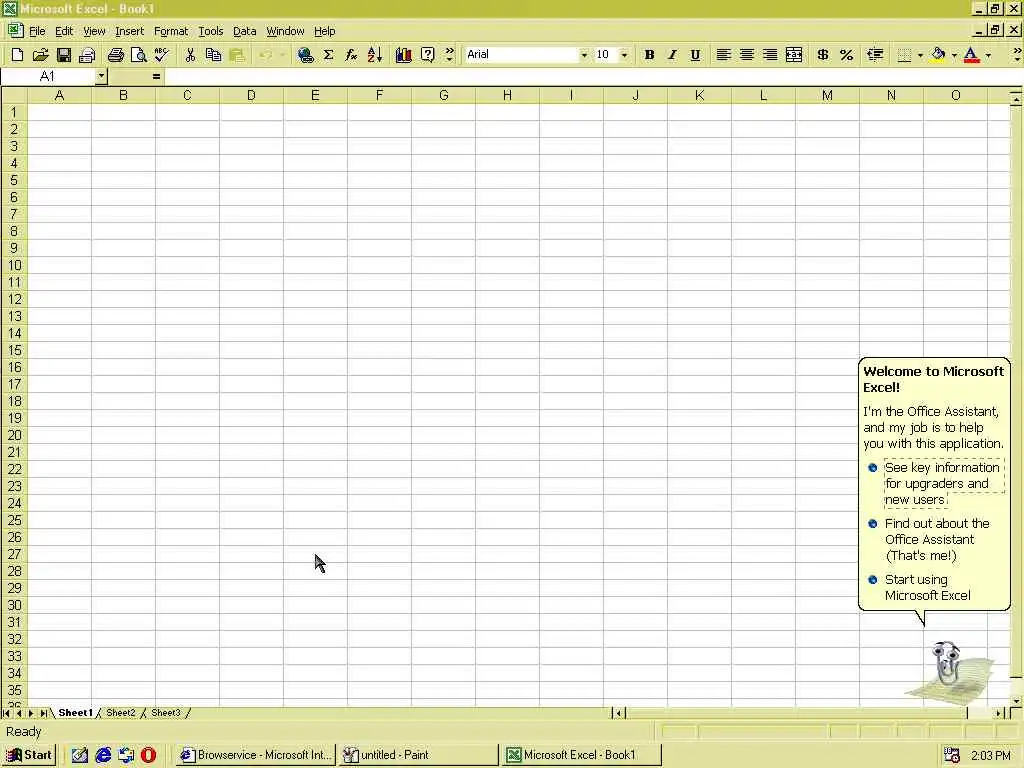Launch Opera from Quick Launch
Image resolution: width=1024 pixels, height=768 pixels.
(x=148, y=755)
